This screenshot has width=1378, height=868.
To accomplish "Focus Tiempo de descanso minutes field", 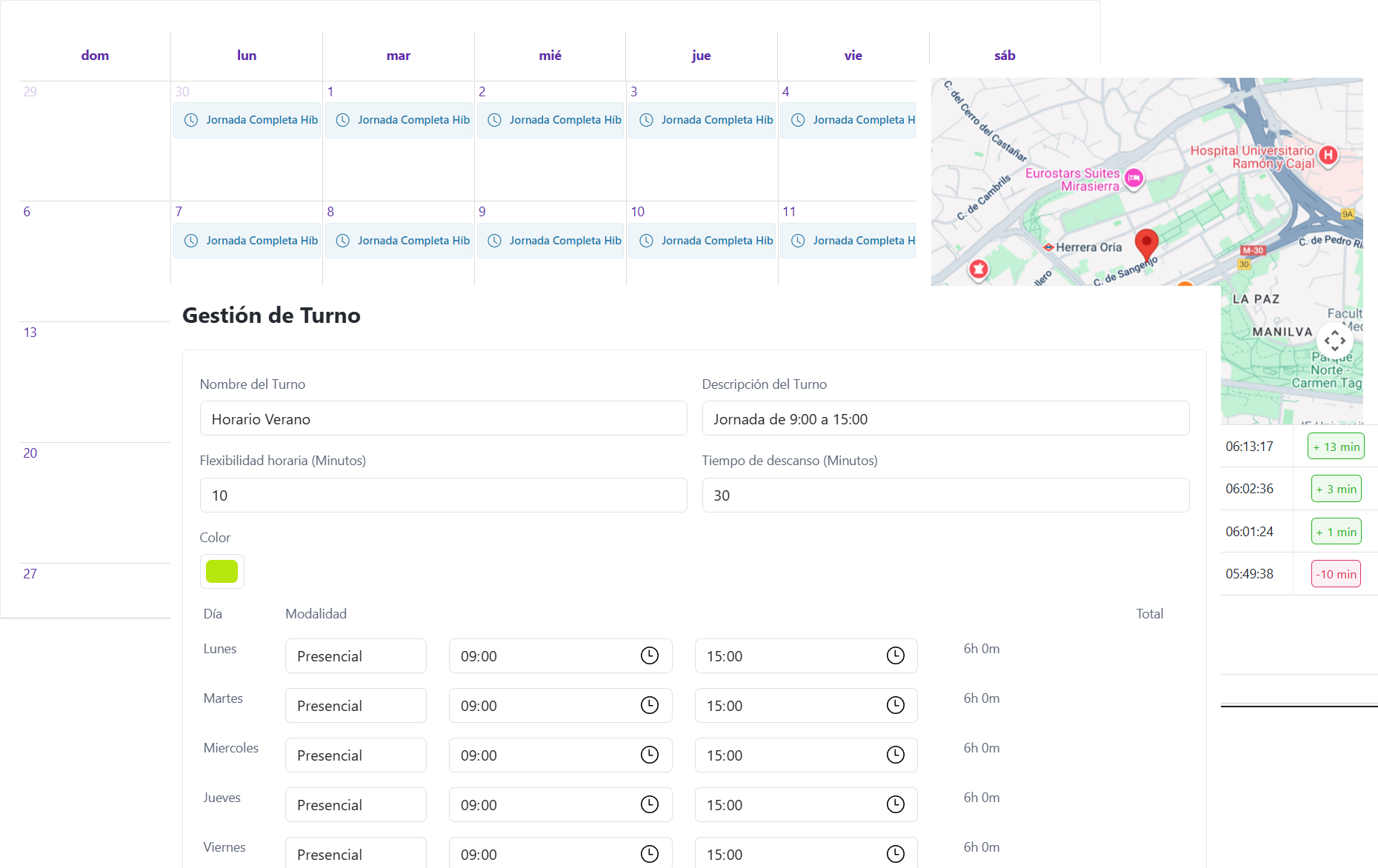I will point(945,495).
